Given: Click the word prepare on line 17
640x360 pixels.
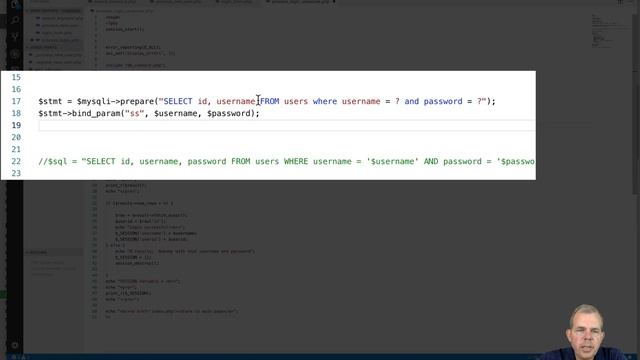Looking at the screenshot, I should pos(137,101).
